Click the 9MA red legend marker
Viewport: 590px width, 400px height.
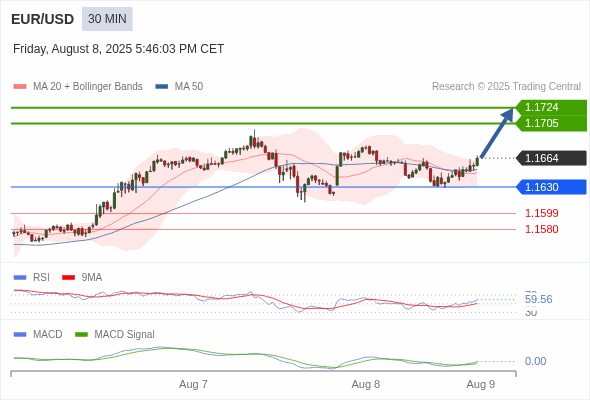click(68, 278)
